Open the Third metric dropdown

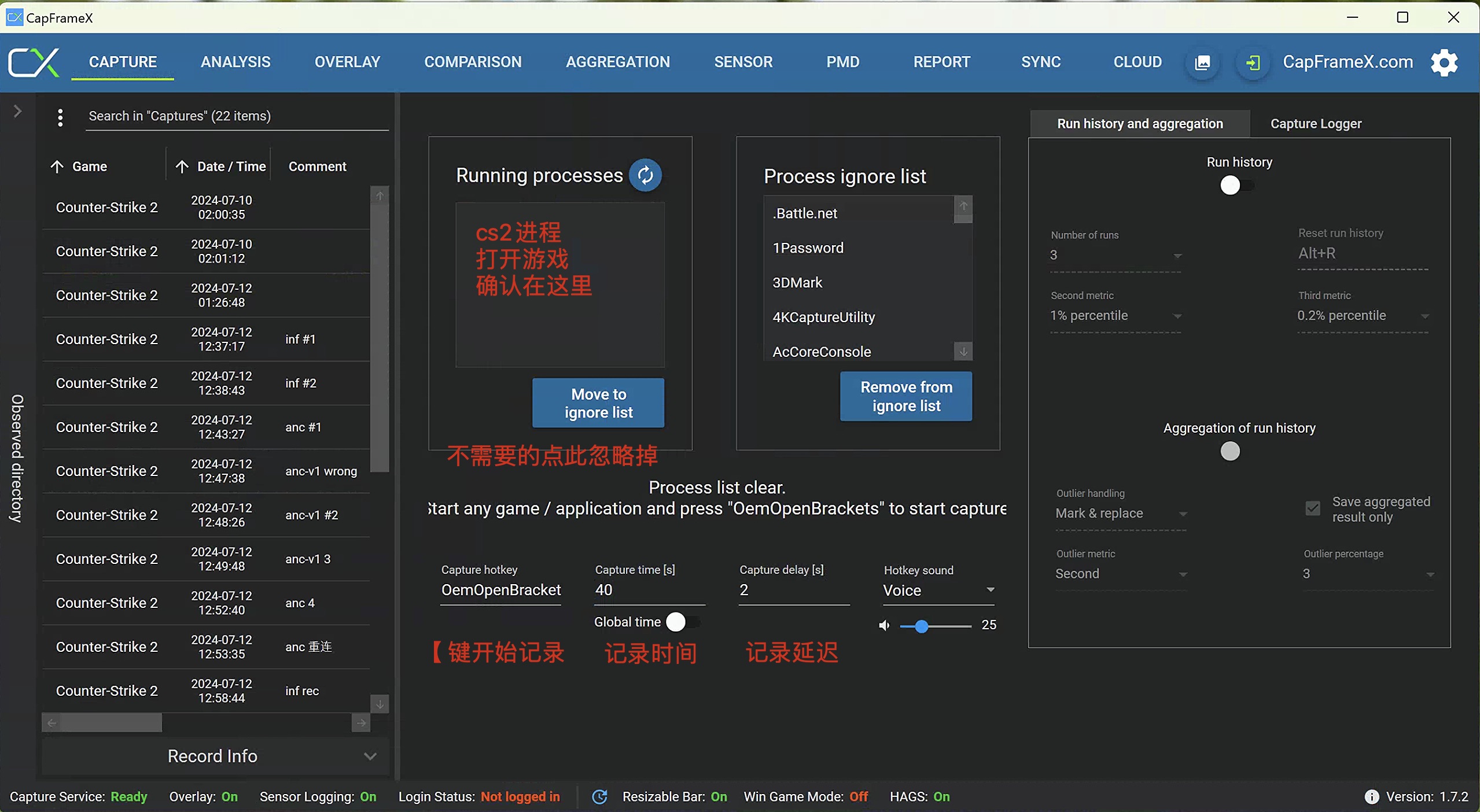click(x=1363, y=315)
